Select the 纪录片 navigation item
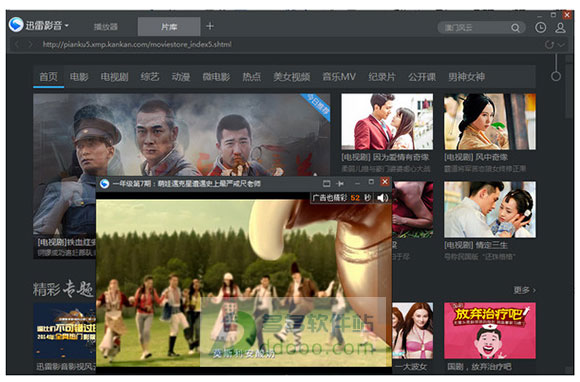Screen dimensions: 580x382 [382, 77]
